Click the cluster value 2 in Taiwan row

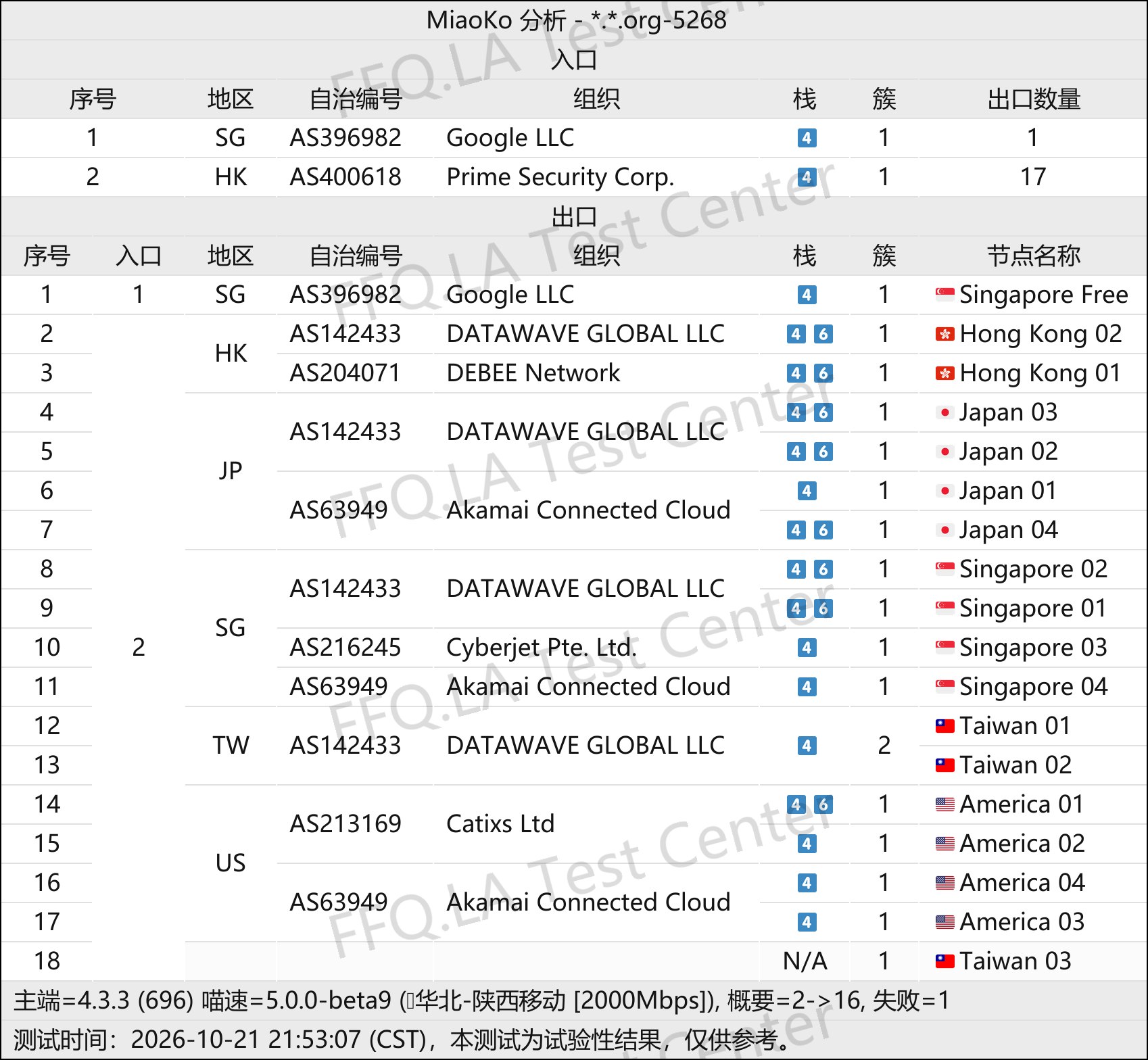click(884, 746)
